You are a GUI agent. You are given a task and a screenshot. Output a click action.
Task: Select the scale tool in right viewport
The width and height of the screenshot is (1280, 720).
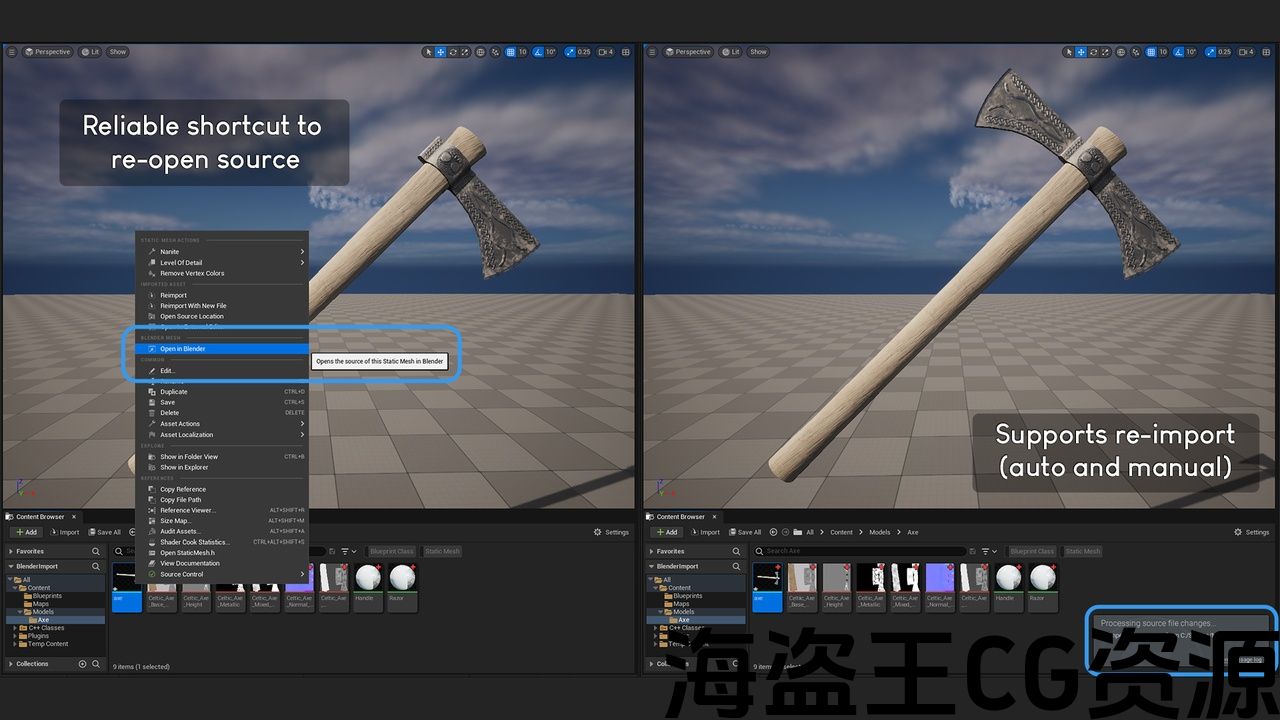[x=1106, y=52]
